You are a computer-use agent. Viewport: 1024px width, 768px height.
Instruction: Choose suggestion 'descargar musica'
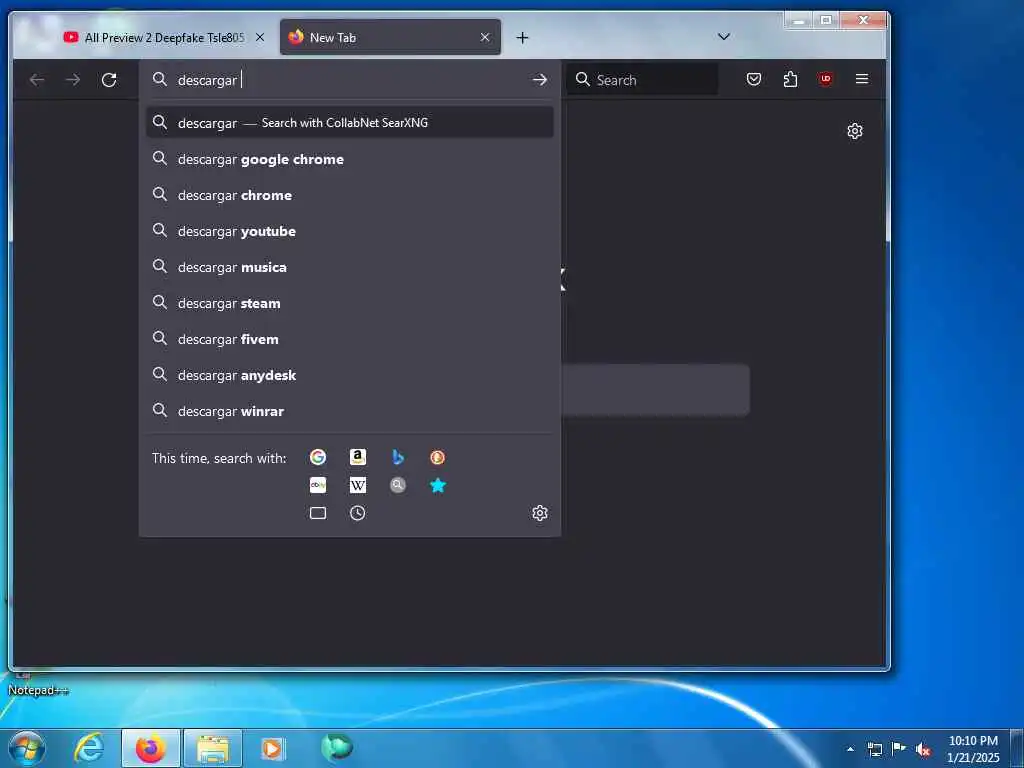coord(350,267)
